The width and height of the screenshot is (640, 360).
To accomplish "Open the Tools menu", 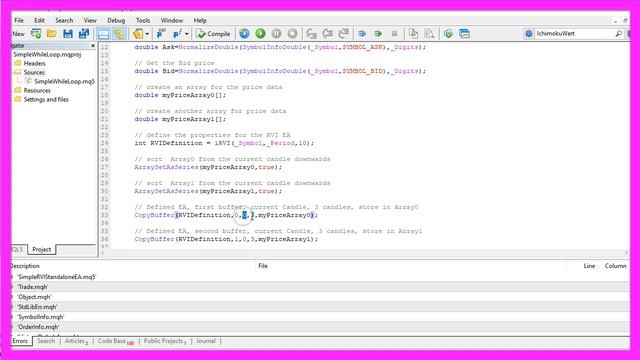I will click(143, 20).
